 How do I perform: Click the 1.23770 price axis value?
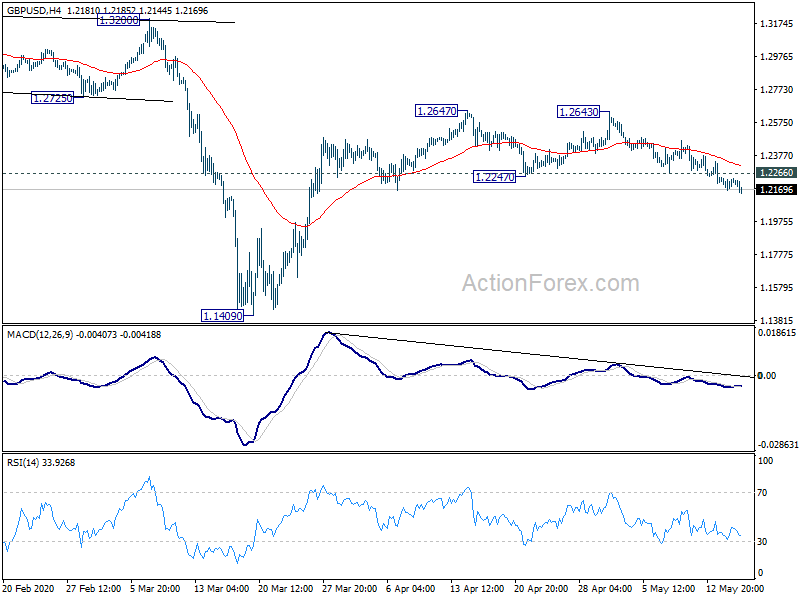tap(777, 156)
